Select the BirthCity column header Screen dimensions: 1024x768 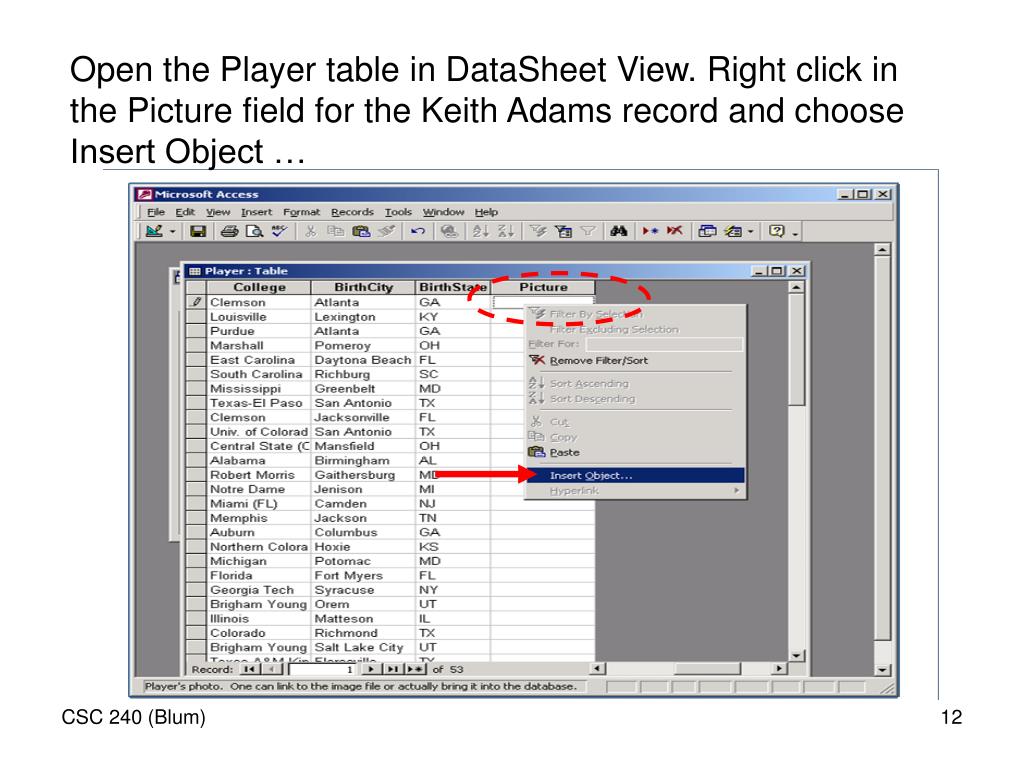tap(364, 287)
